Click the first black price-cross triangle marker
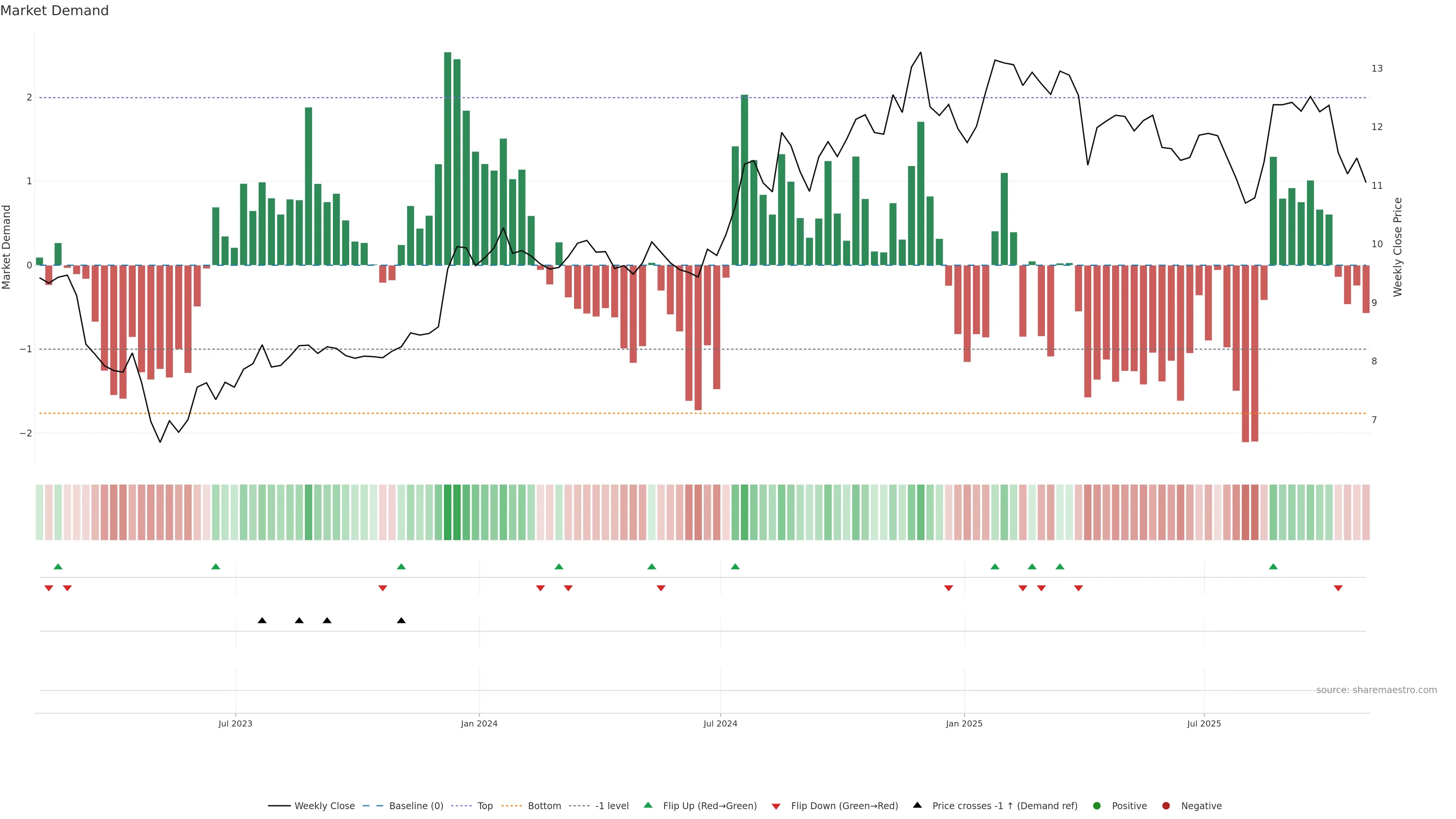Screen dimensions: 1456x819 262,621
